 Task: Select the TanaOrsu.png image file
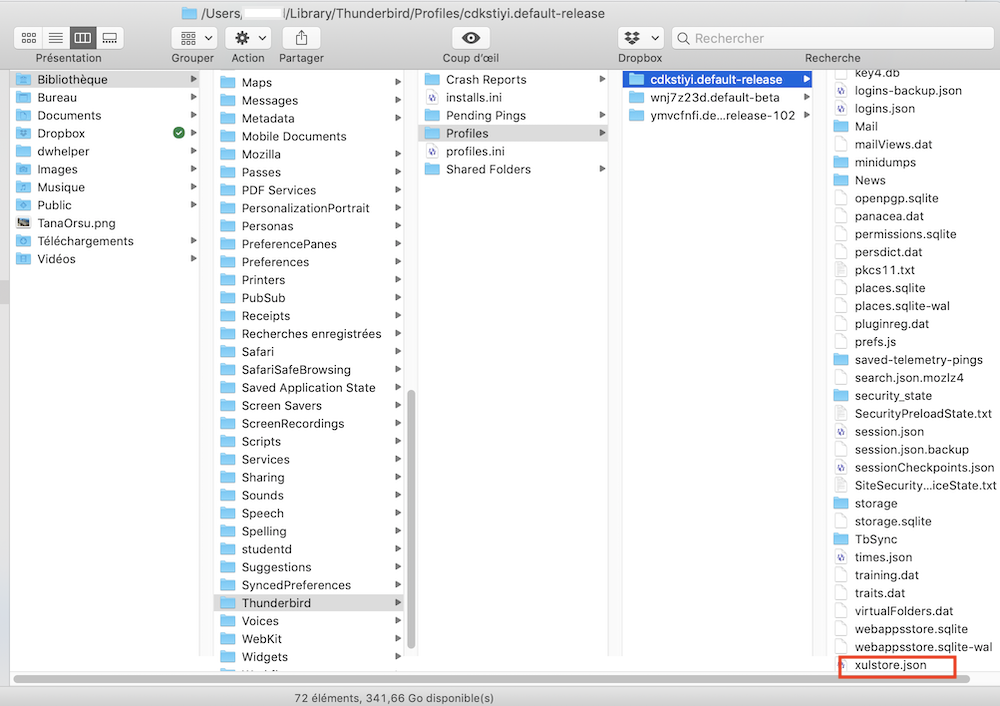pyautogui.click(x=105, y=223)
